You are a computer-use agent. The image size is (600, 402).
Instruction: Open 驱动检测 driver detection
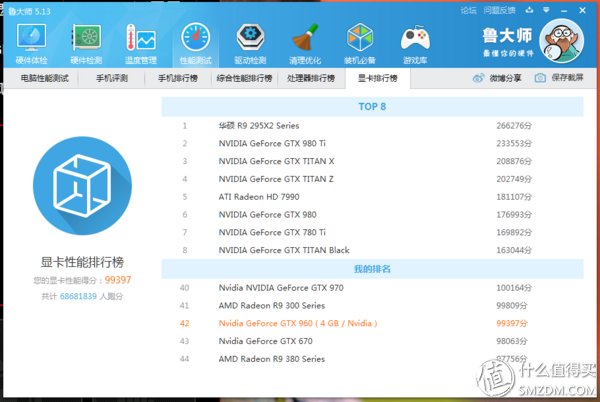click(x=249, y=42)
